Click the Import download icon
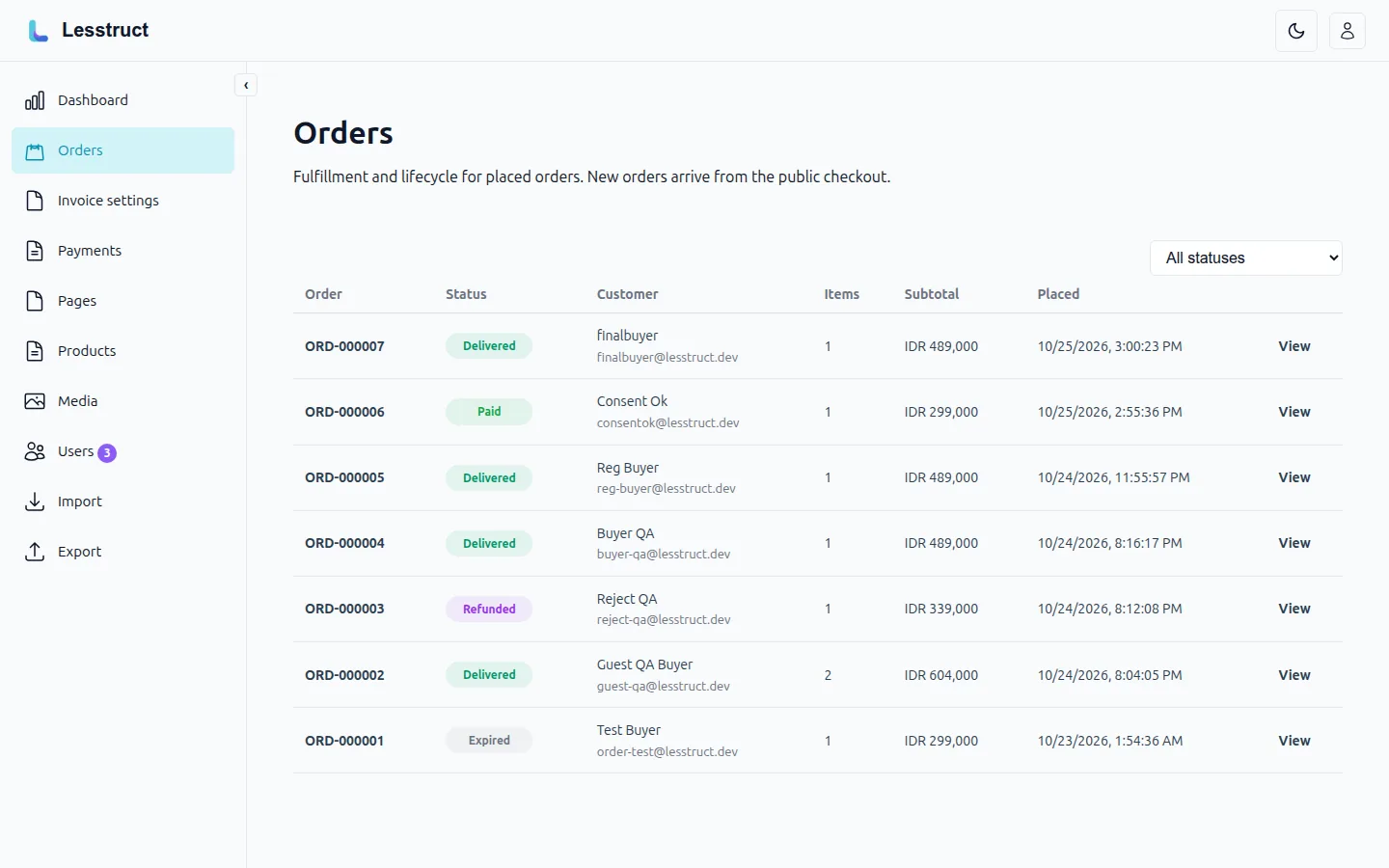The image size is (1389, 868). pos(35,502)
